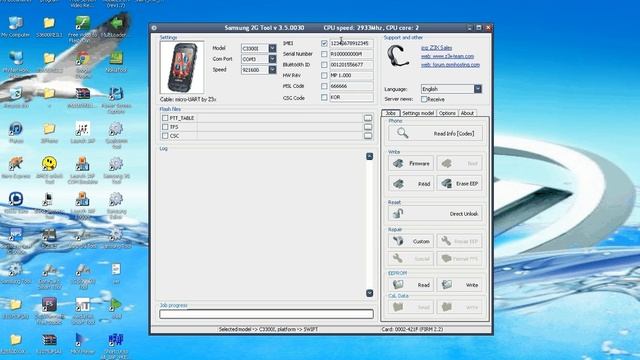
Task: Click the EEPROM Write button
Action: (459, 284)
